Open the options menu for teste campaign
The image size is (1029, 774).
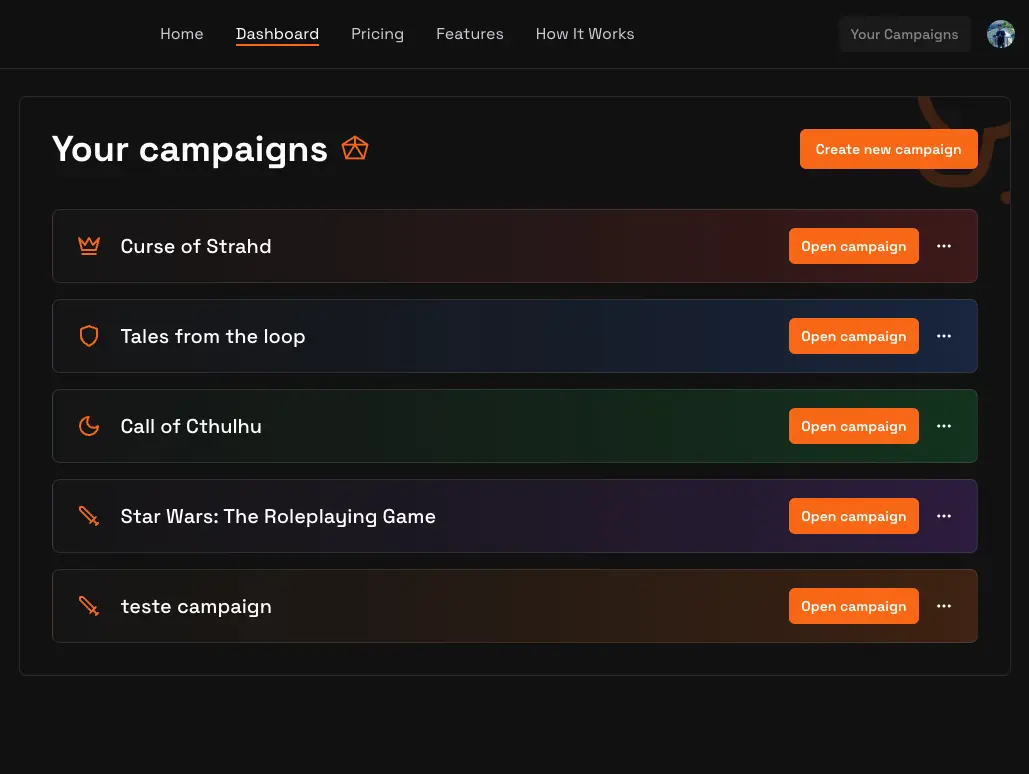click(944, 606)
